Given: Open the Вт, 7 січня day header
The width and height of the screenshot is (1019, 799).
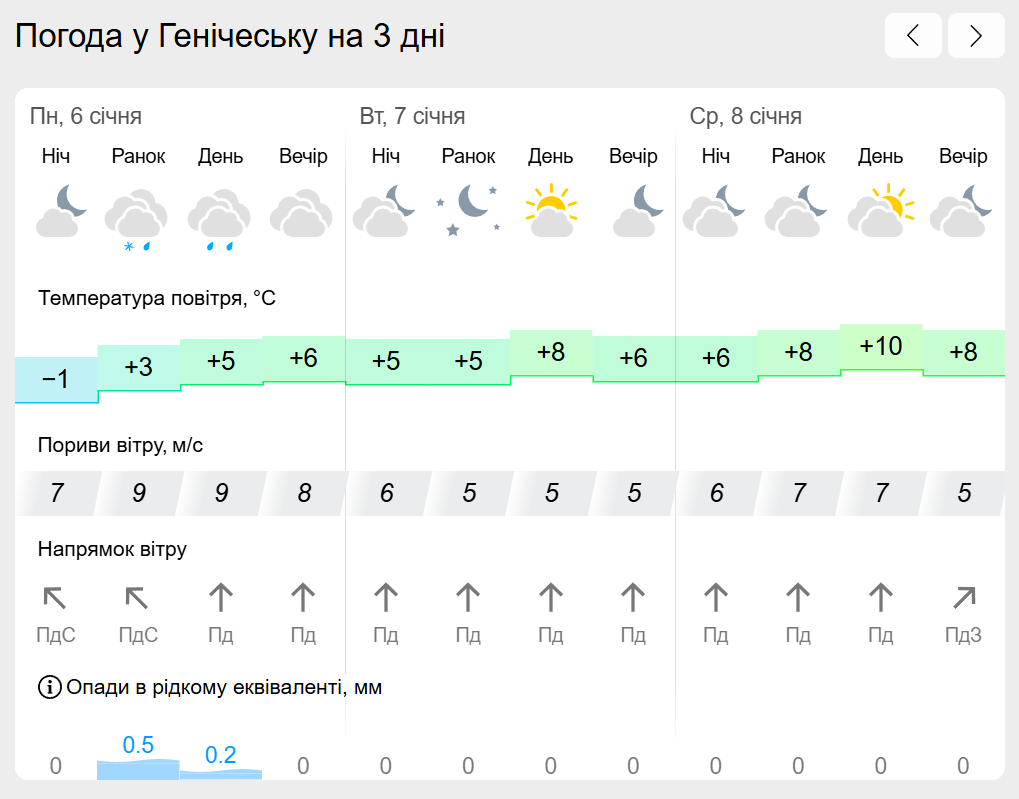Looking at the screenshot, I should (412, 116).
